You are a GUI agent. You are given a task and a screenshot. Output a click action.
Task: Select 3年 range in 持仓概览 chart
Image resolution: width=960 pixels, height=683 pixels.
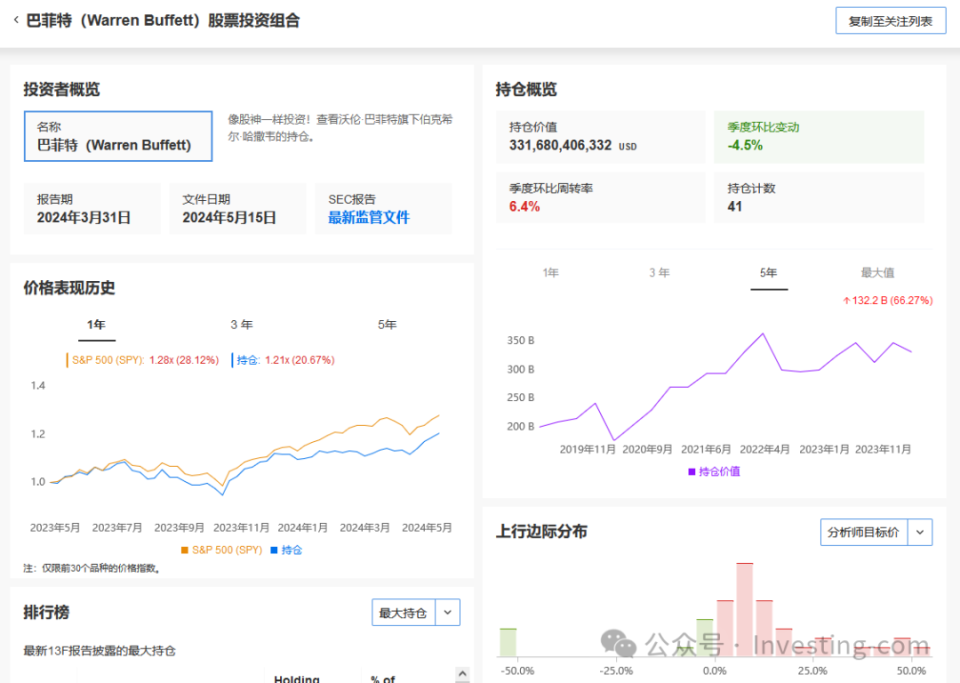coord(659,272)
